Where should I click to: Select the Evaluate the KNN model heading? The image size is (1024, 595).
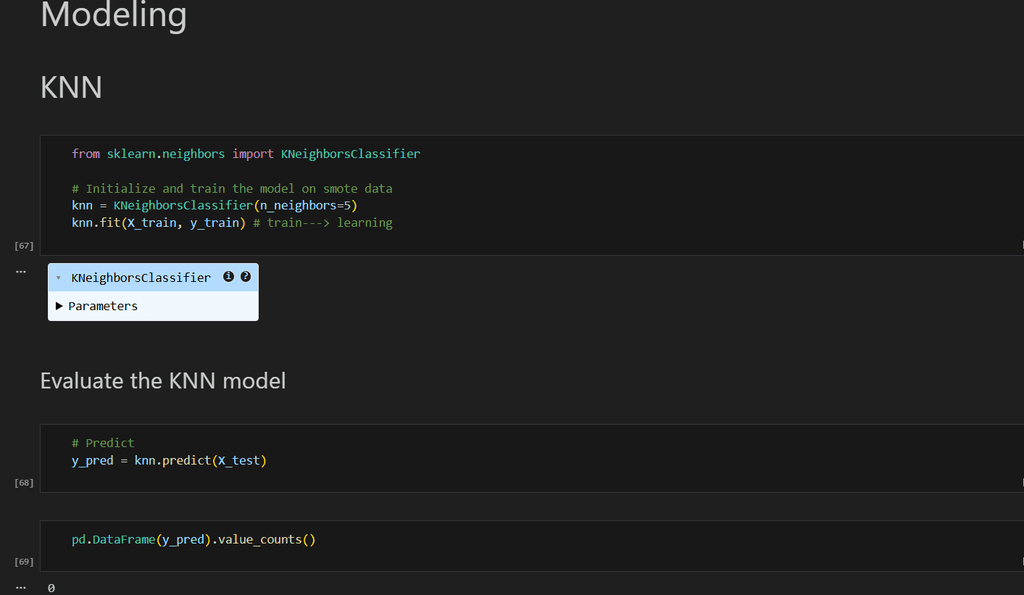point(163,380)
